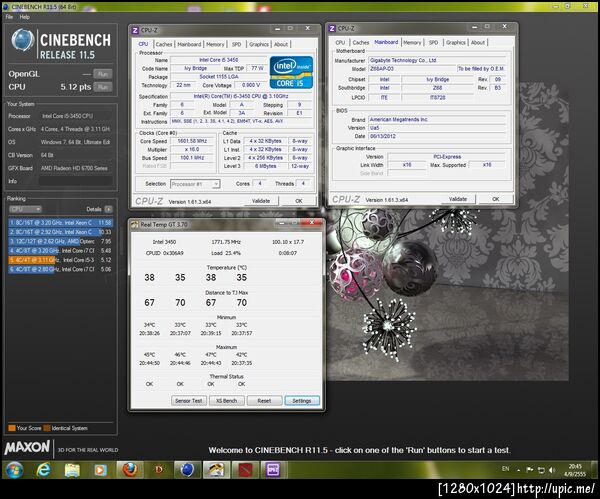Screen dimensions: 600x499
Task: Select the 8C/16T 3.20 GHz Xeon ranking entry
Action: coord(60,223)
